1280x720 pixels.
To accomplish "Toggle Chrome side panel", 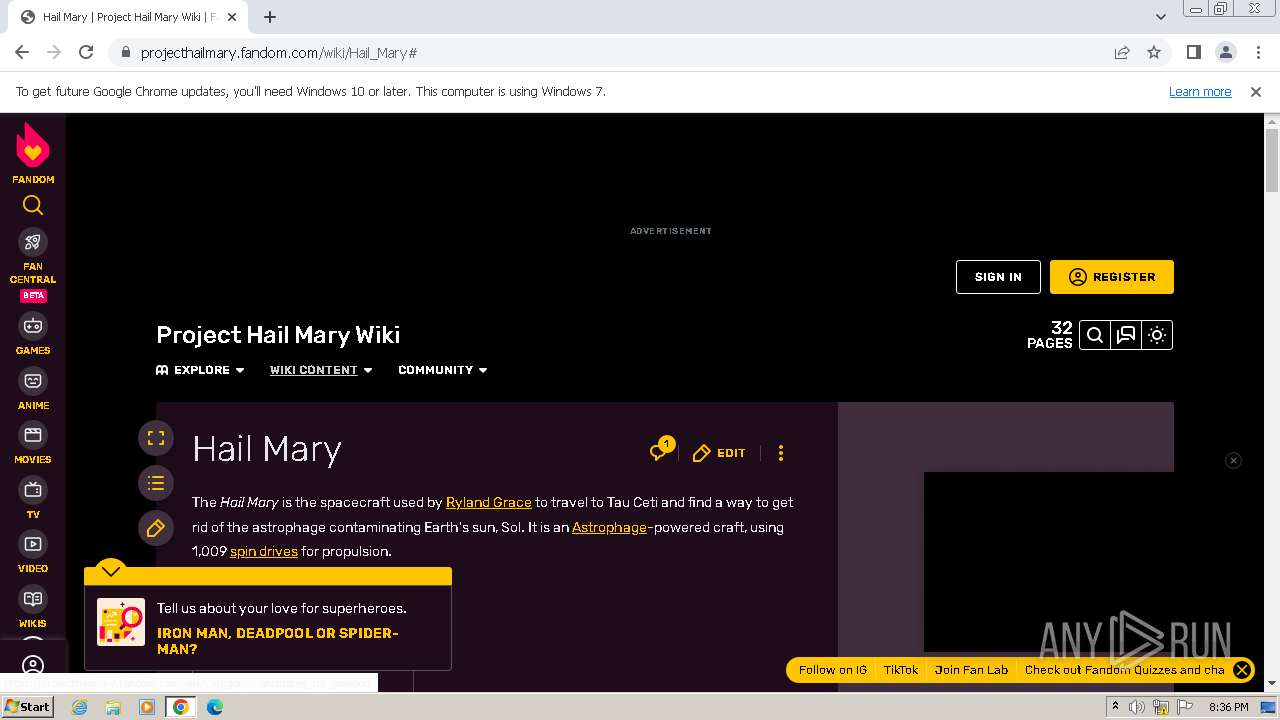I will (x=1194, y=53).
